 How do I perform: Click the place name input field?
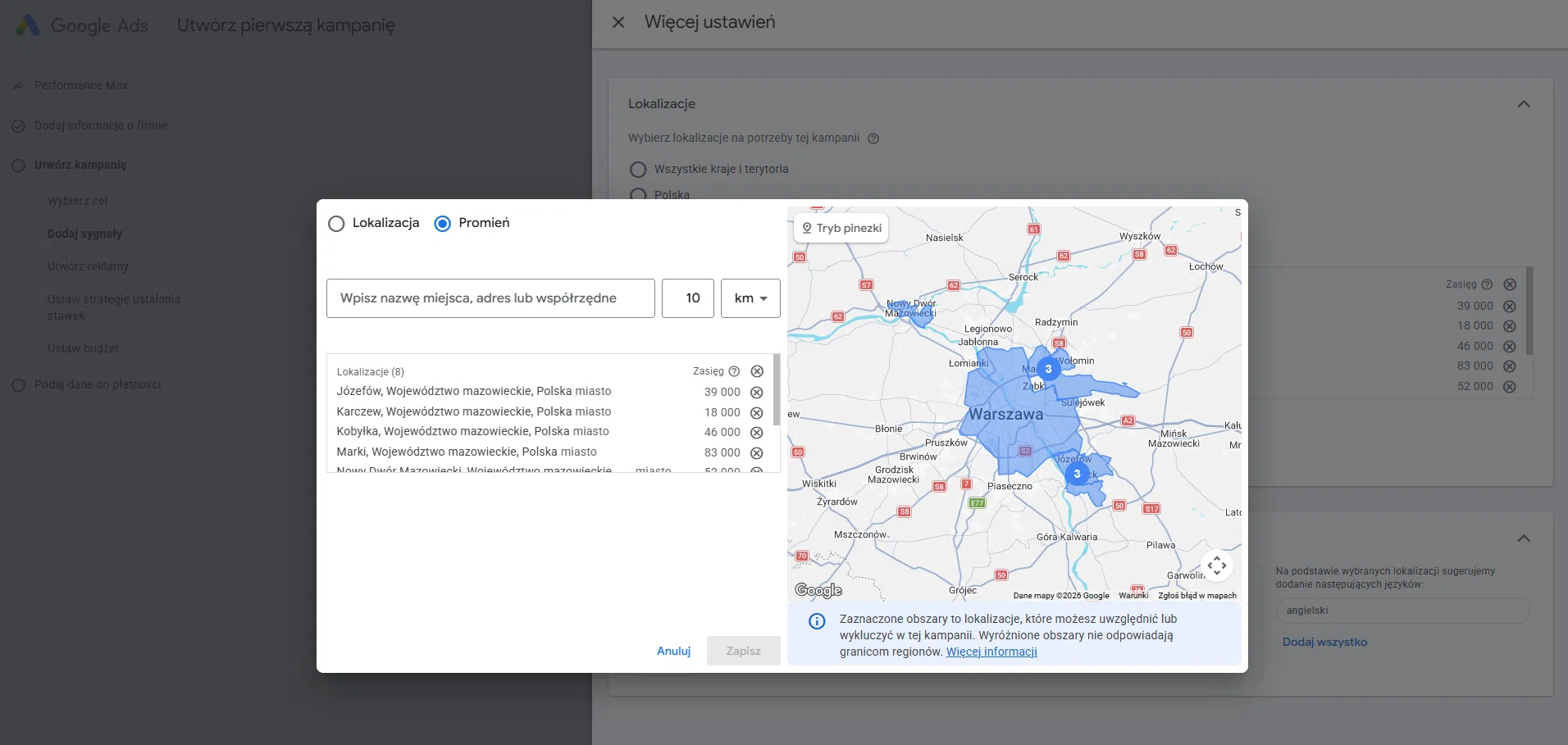490,298
